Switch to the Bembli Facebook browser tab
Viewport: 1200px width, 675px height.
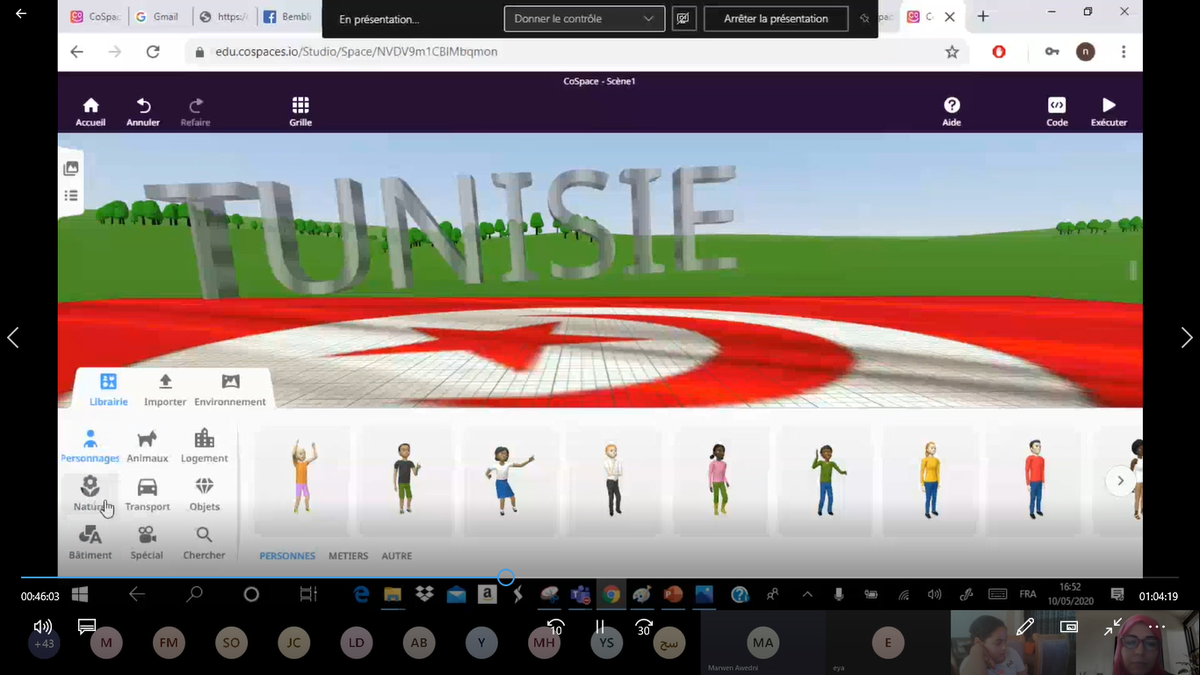tap(287, 17)
